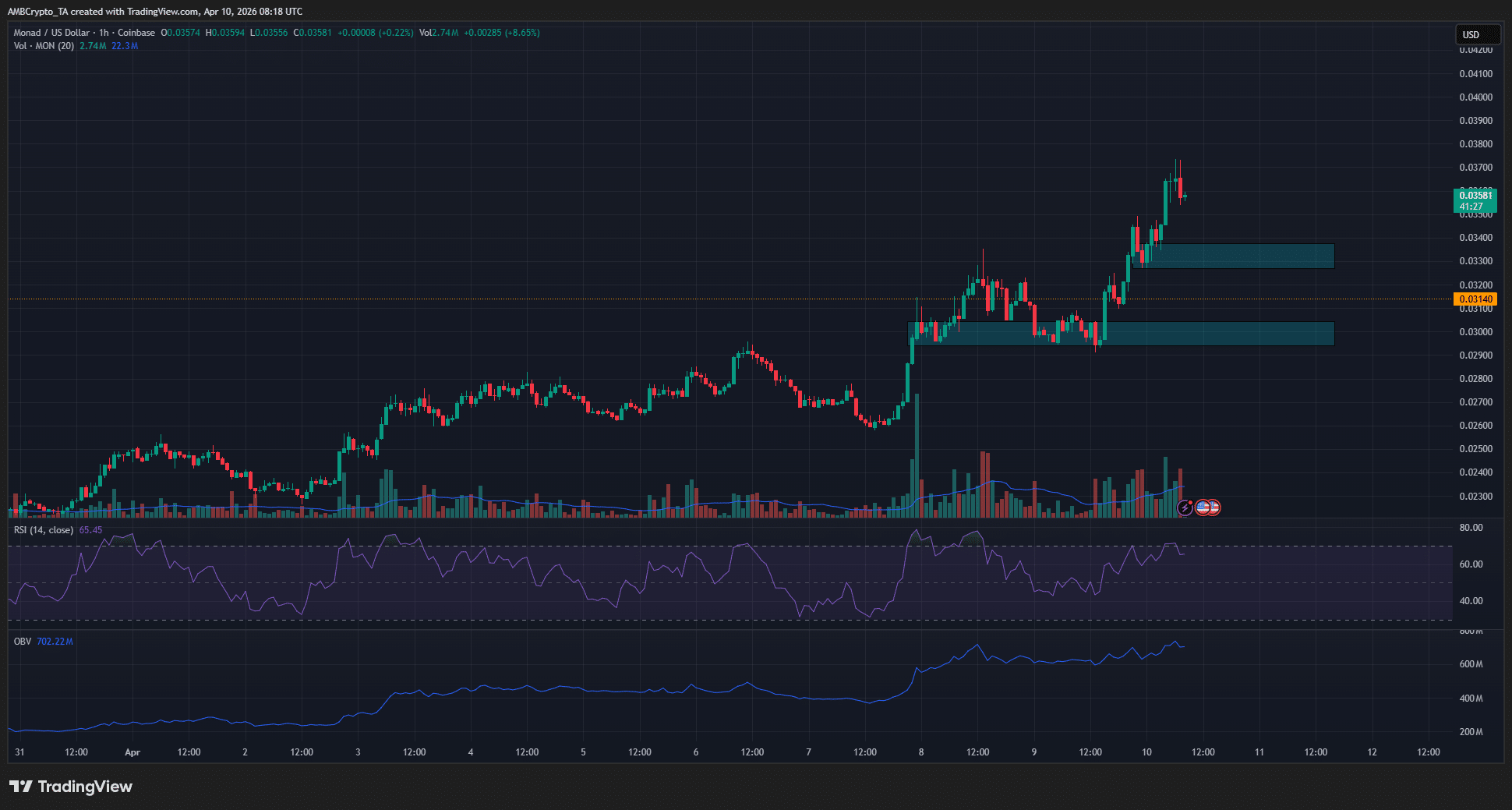Image resolution: width=1512 pixels, height=810 pixels.
Task: Click the 80.00 level on RSI scale
Action: pos(1471,528)
